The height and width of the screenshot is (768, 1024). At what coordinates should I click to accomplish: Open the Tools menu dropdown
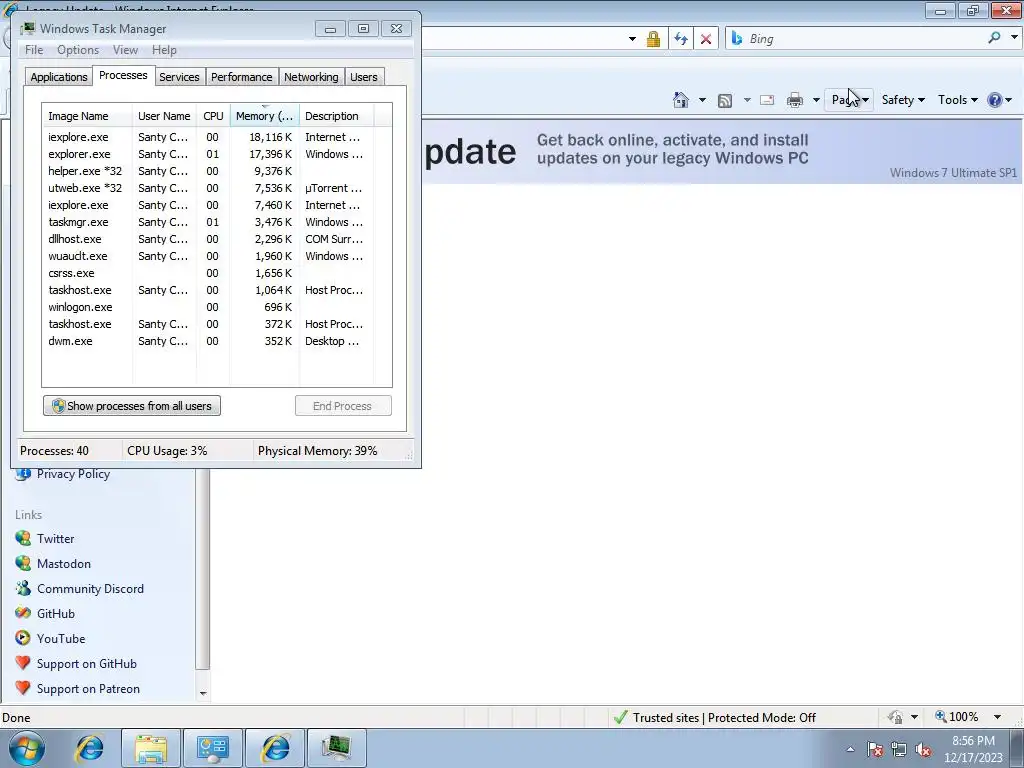point(957,100)
